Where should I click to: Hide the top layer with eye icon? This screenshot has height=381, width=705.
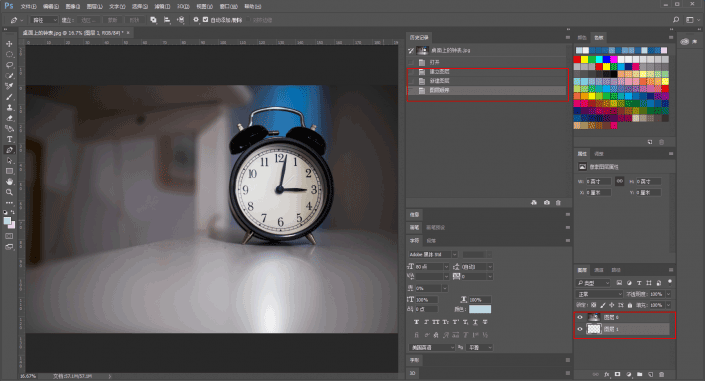click(x=580, y=318)
